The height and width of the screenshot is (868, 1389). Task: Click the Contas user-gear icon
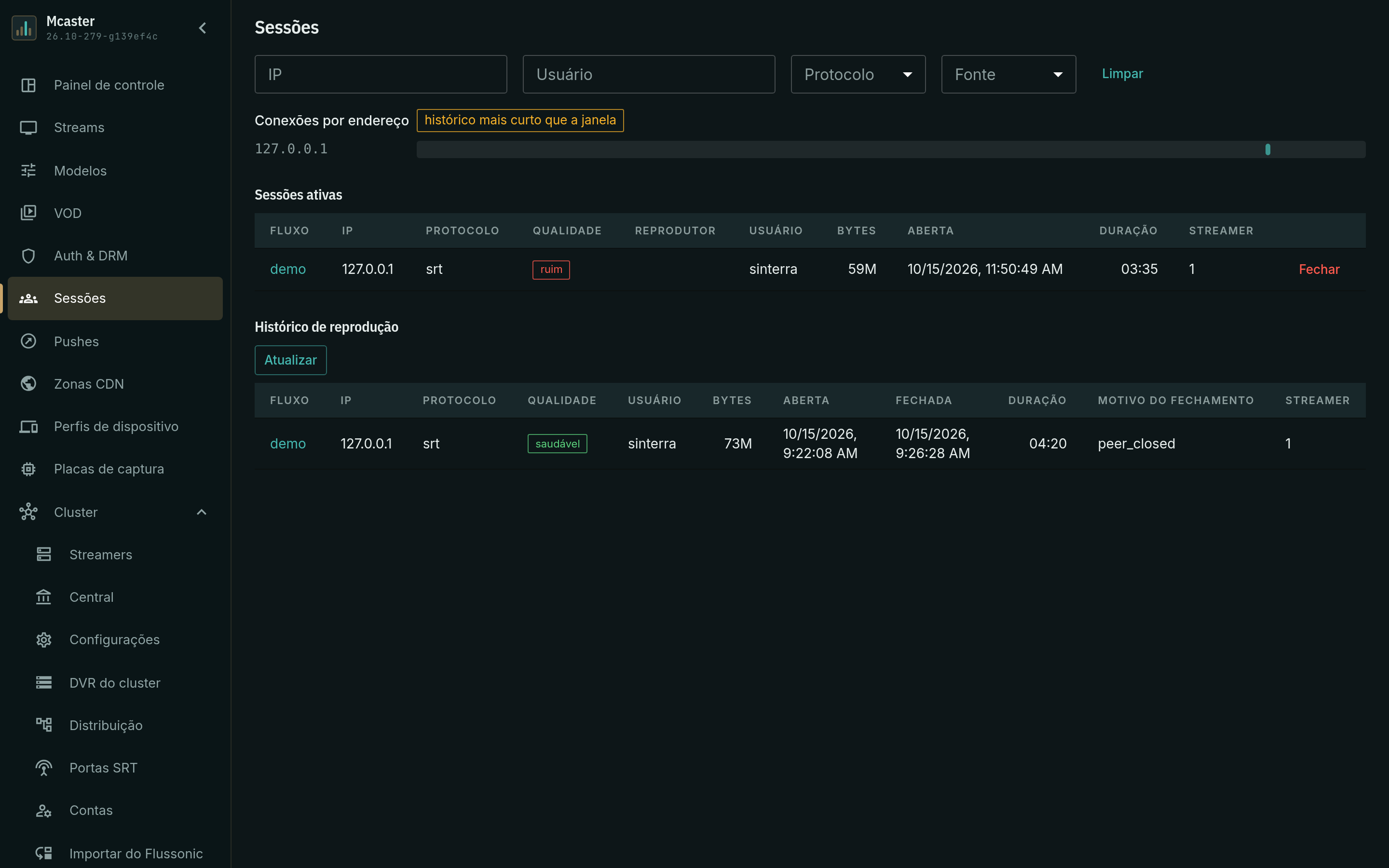coord(43,811)
